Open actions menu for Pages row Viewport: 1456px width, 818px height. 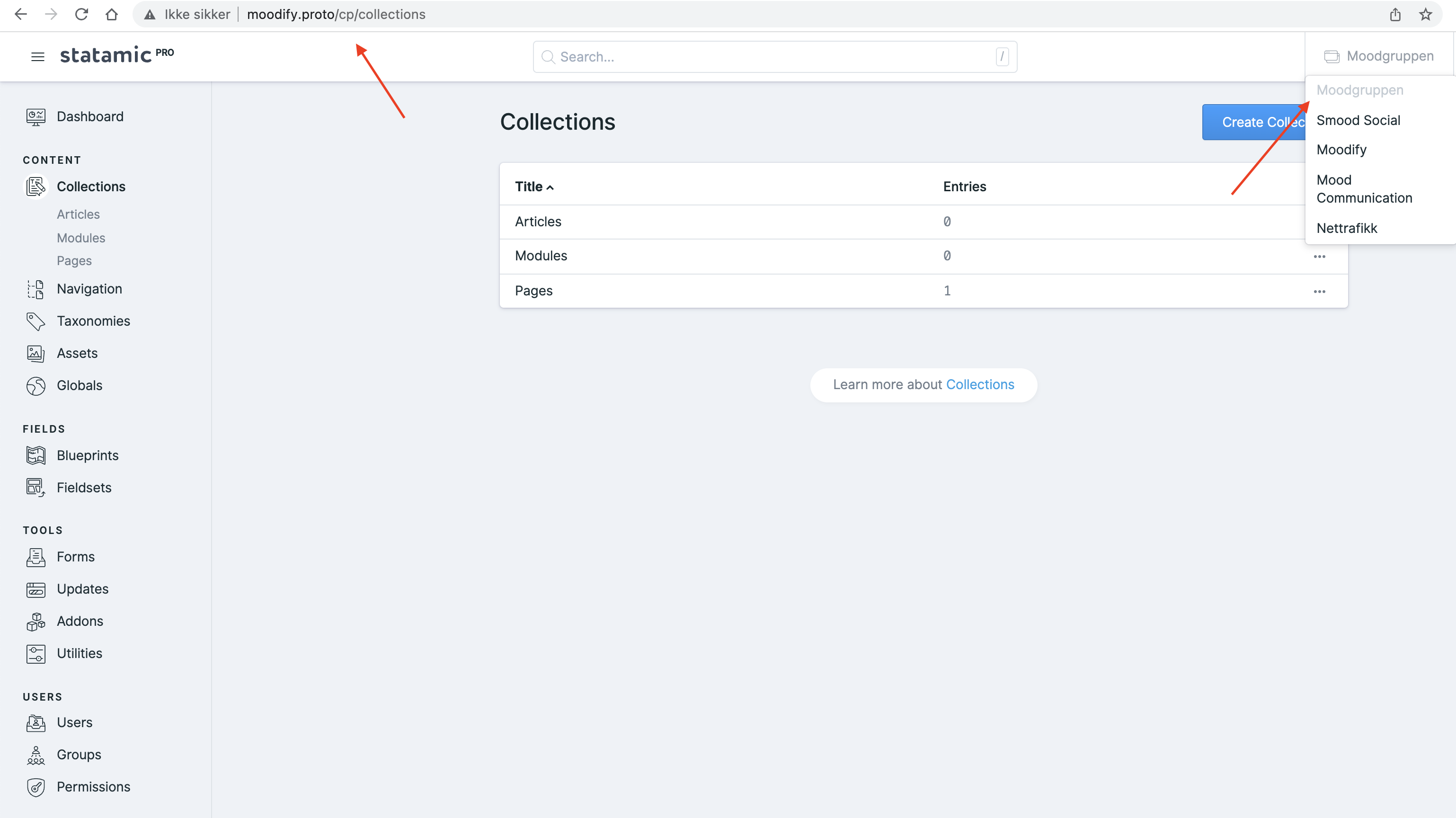tap(1319, 292)
